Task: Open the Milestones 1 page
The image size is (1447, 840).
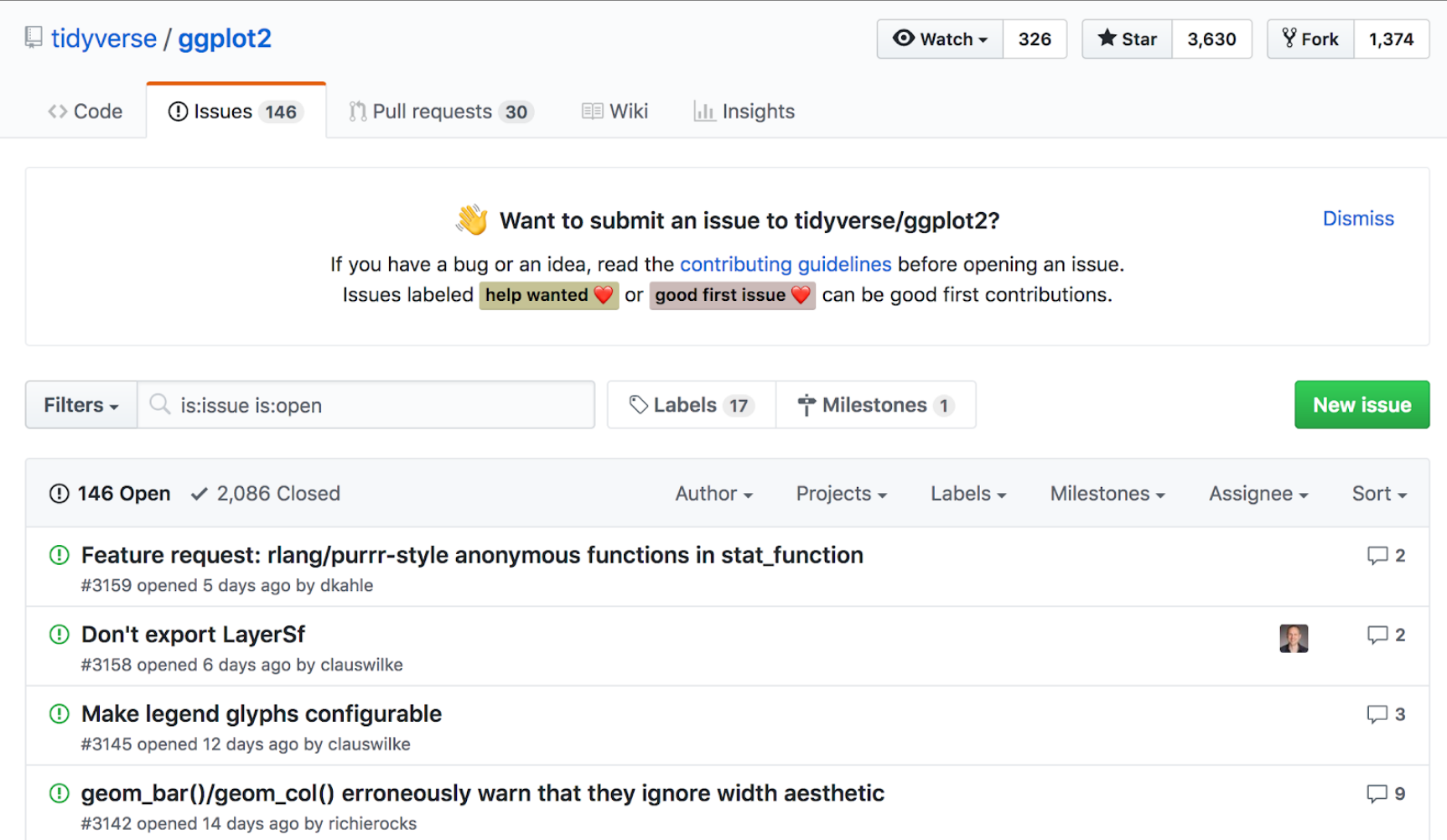Action: click(x=876, y=405)
